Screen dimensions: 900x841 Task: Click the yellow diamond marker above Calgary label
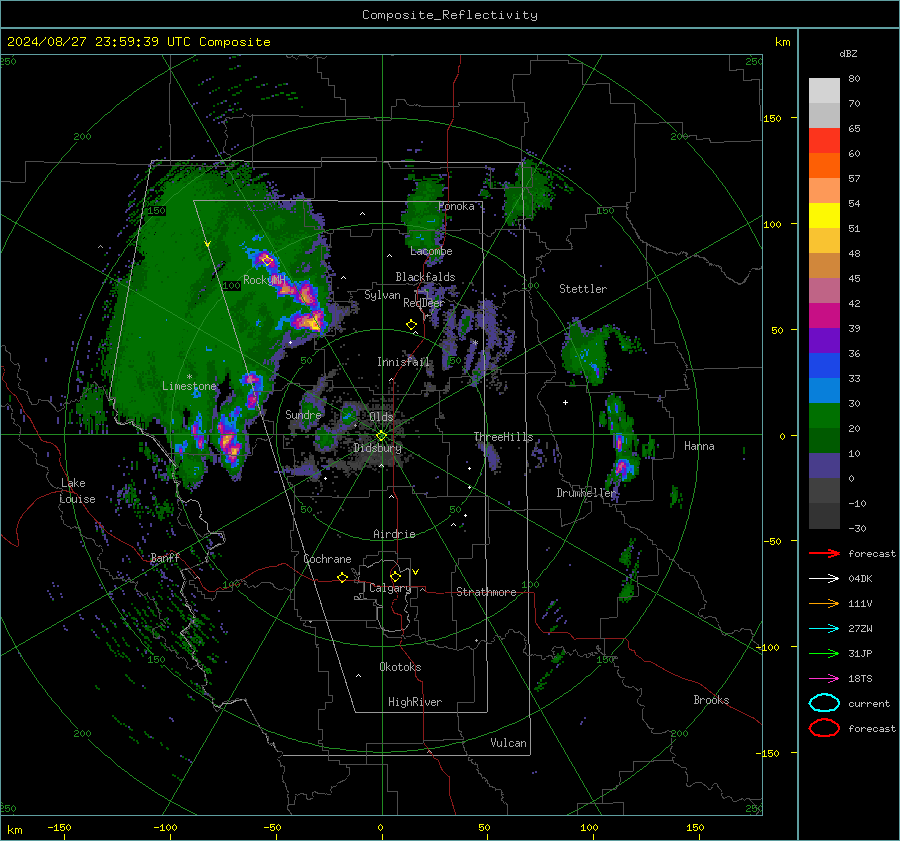(395, 576)
